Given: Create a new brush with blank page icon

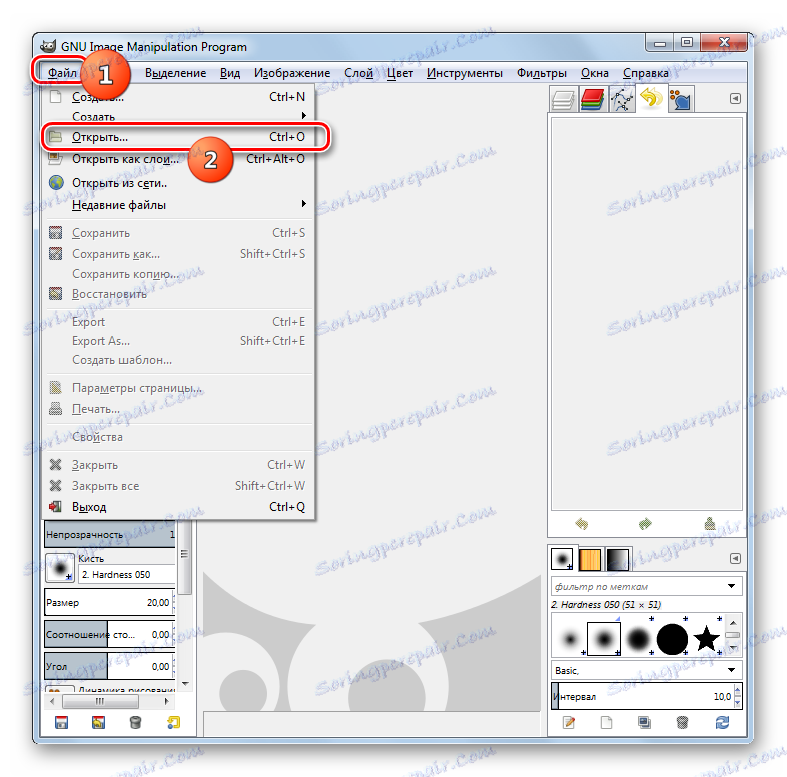Looking at the screenshot, I should point(606,722).
